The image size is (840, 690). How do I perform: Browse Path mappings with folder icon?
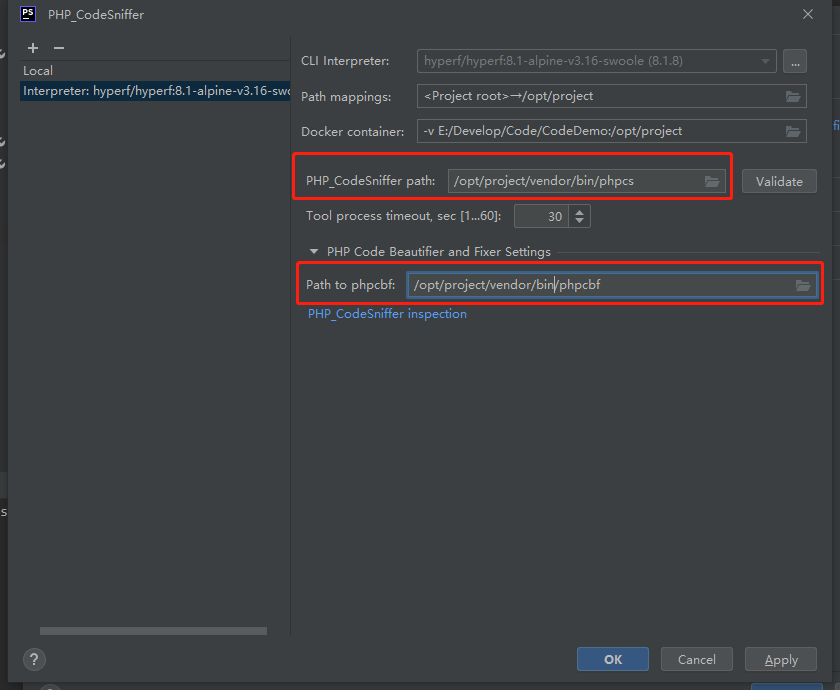tap(793, 96)
